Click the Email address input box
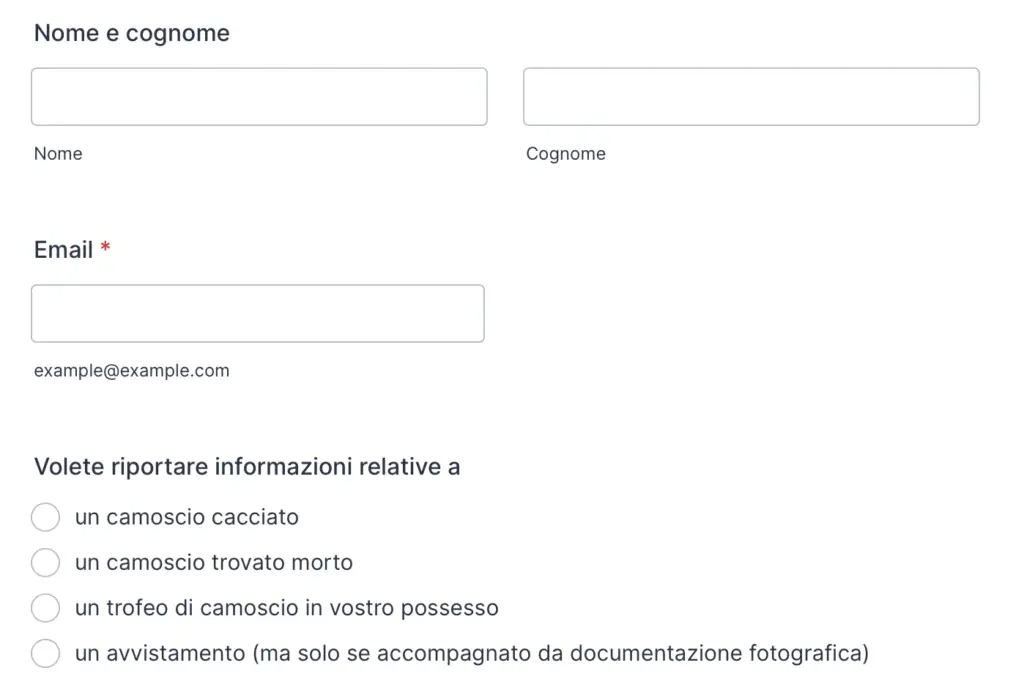 [258, 314]
